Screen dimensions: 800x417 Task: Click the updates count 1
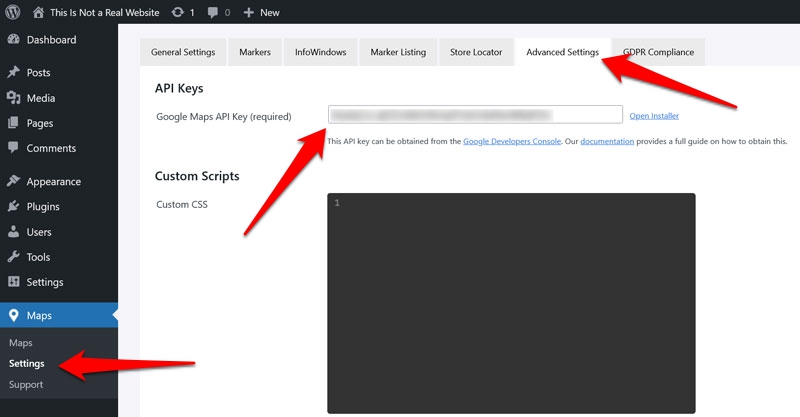tap(192, 13)
